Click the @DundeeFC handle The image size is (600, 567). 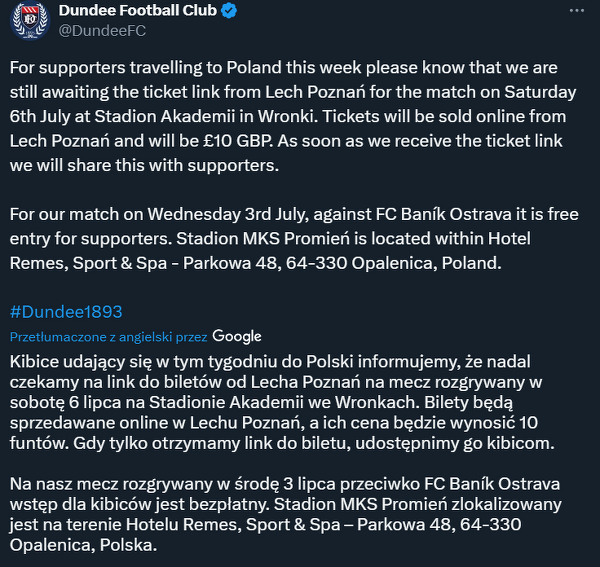click(x=103, y=32)
